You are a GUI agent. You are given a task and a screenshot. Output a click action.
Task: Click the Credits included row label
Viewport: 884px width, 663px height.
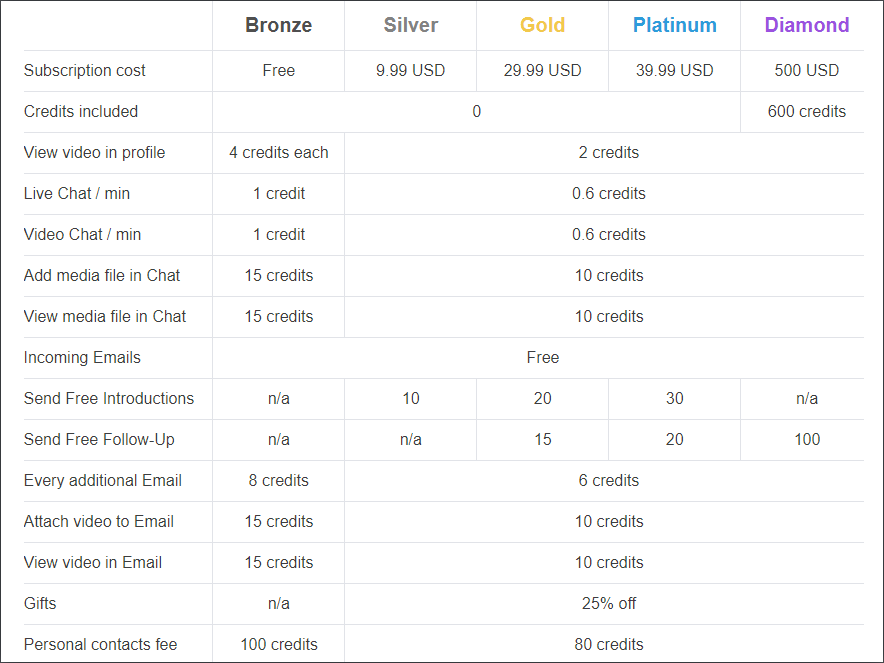click(81, 112)
